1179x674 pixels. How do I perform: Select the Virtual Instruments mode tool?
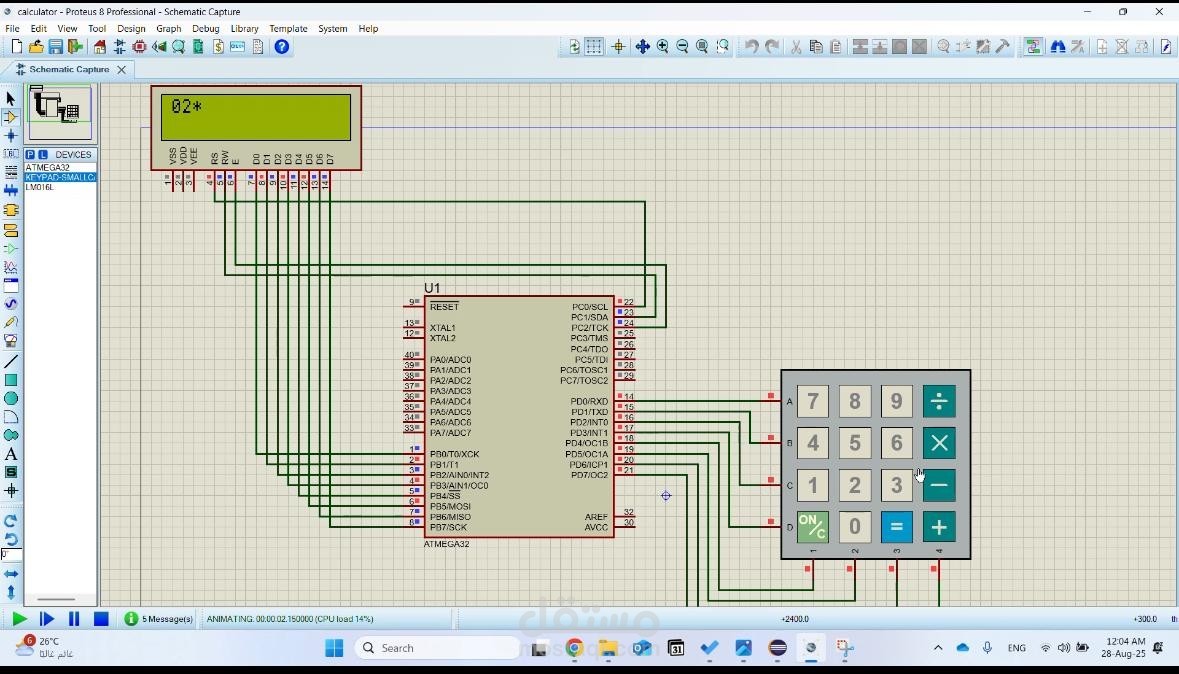click(11, 341)
